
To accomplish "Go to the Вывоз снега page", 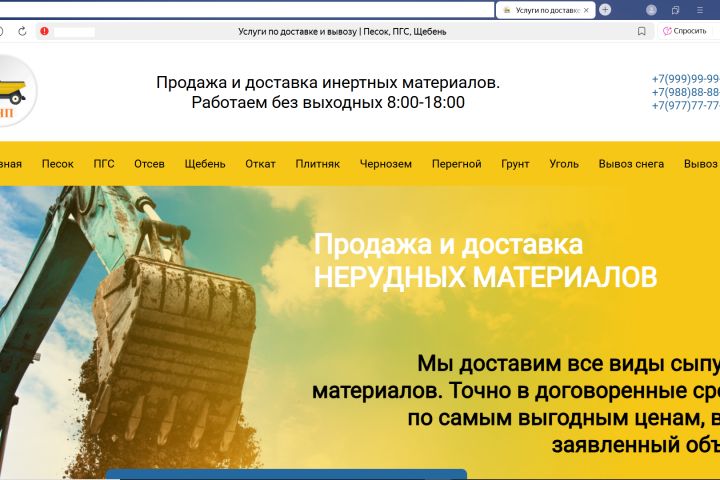I will click(x=631, y=164).
